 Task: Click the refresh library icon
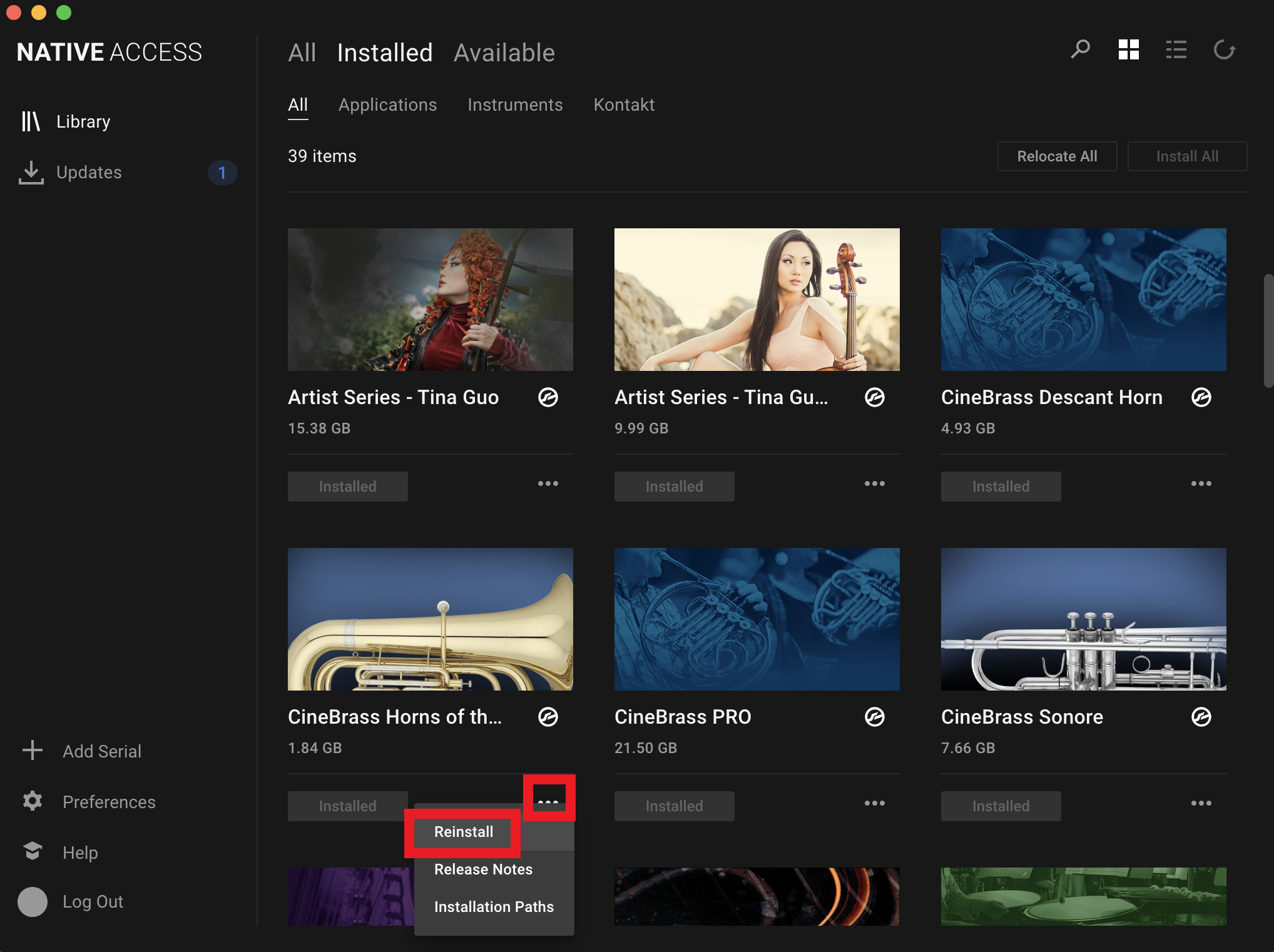click(x=1225, y=49)
